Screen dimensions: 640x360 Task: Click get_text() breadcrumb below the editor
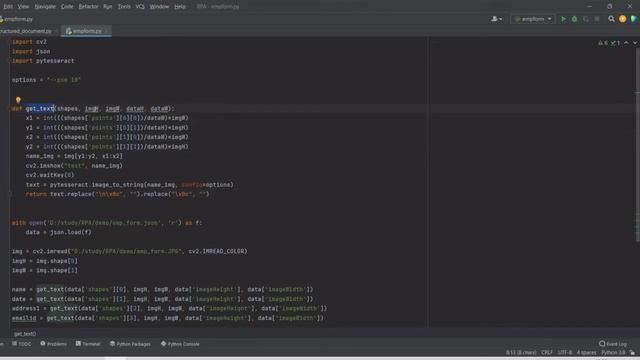[x=25, y=334]
